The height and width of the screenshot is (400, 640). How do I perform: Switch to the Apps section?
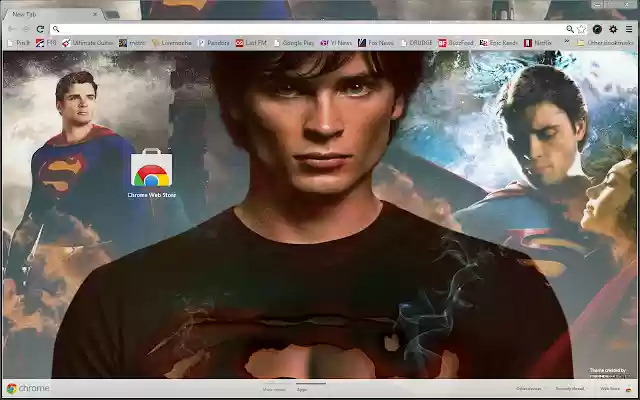coord(302,390)
